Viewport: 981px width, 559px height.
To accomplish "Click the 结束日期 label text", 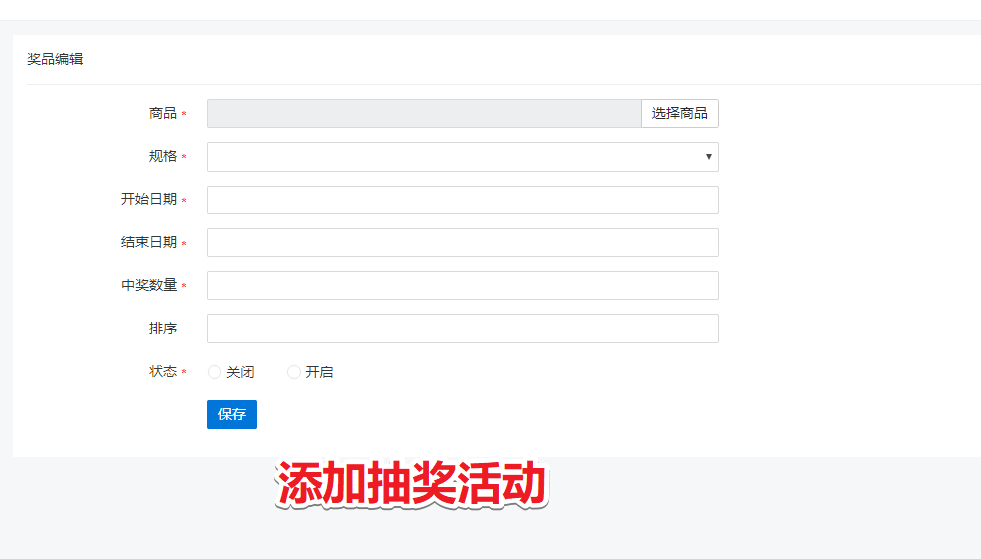I will pos(149,242).
